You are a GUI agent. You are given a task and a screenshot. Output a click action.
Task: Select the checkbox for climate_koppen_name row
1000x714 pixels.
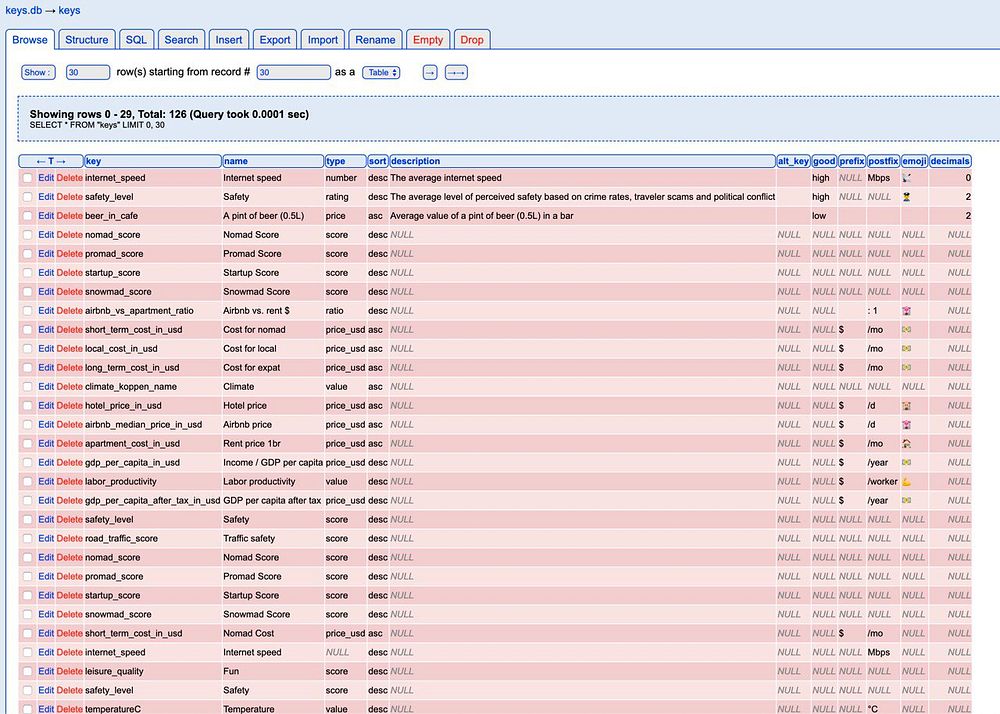click(x=28, y=387)
